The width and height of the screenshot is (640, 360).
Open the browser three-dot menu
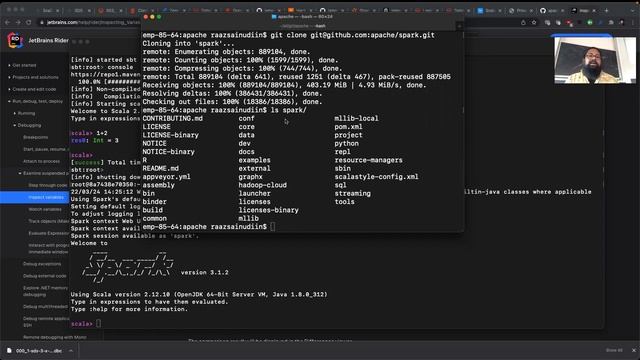tap(633, 22)
